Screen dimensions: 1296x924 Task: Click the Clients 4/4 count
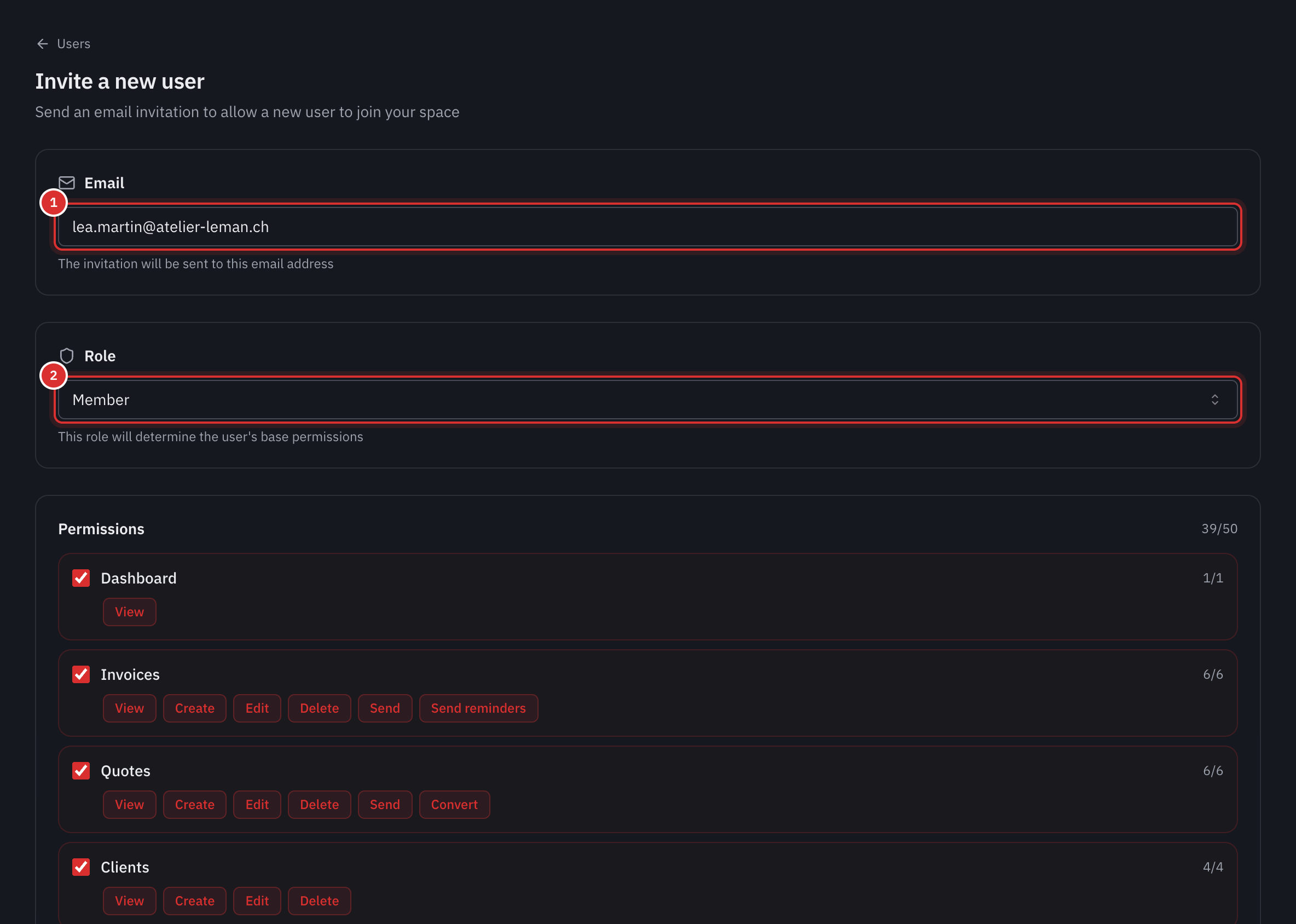tap(1212, 867)
